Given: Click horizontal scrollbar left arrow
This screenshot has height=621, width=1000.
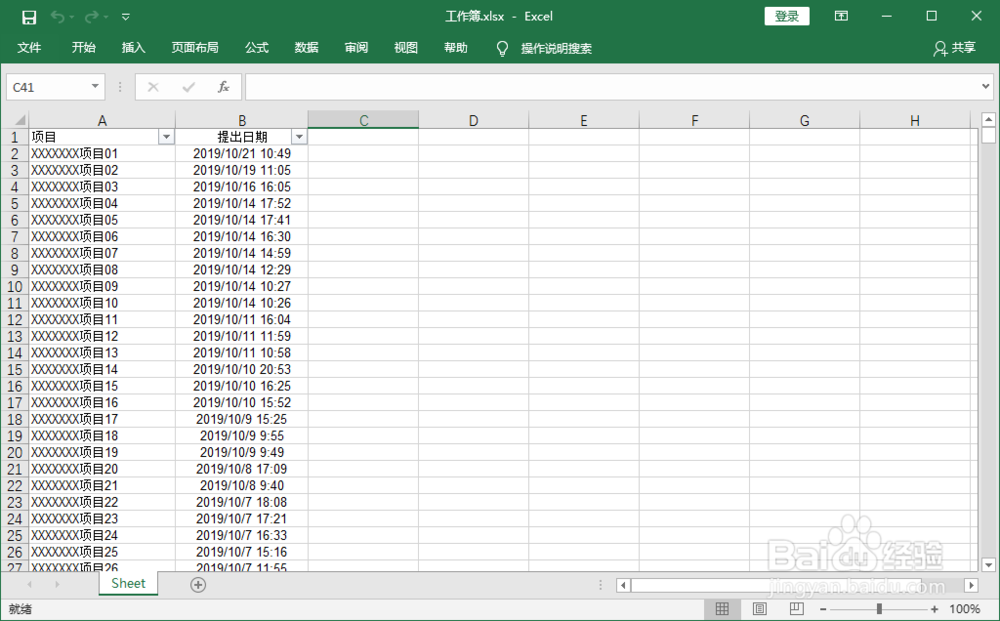Looking at the screenshot, I should [x=623, y=585].
